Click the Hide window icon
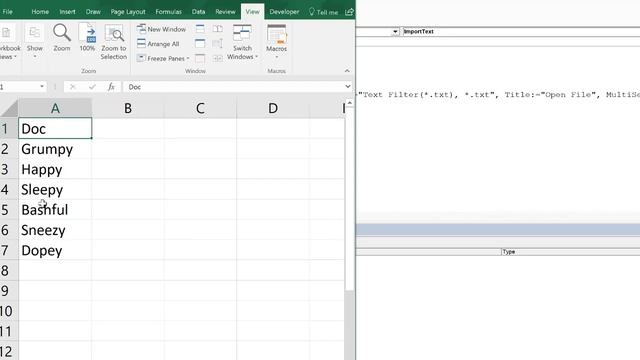Image resolution: width=640 pixels, height=360 pixels. coord(200,43)
